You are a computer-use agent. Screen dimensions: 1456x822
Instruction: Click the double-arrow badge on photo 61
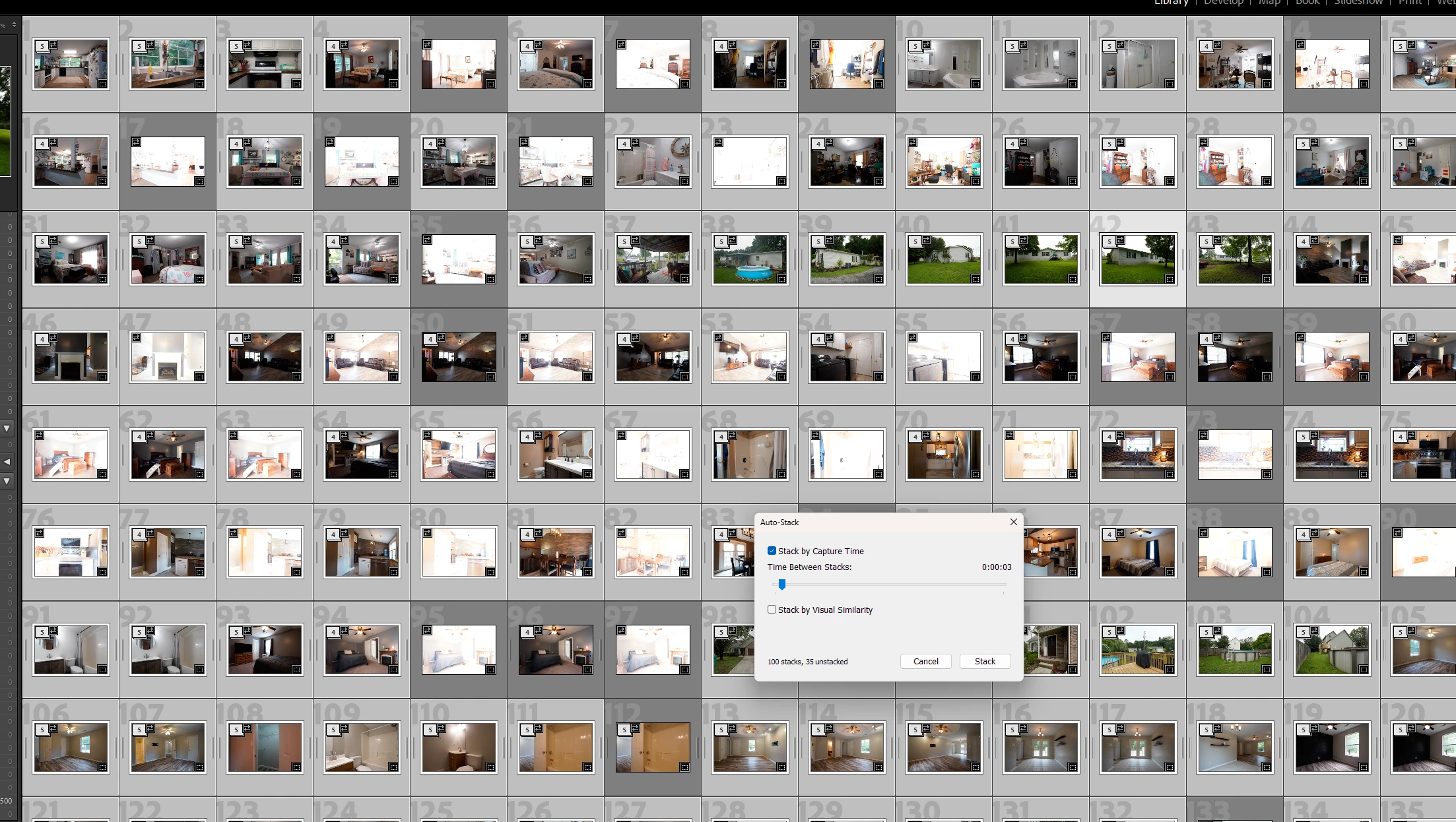click(39, 435)
